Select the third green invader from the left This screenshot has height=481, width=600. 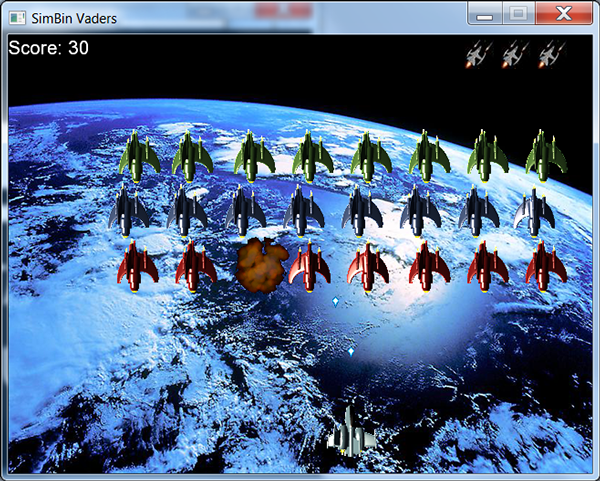pos(254,157)
